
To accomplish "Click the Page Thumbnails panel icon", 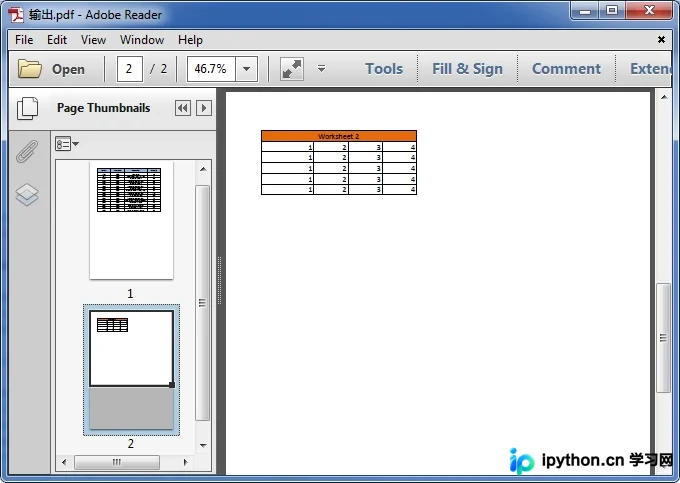I will [x=27, y=108].
